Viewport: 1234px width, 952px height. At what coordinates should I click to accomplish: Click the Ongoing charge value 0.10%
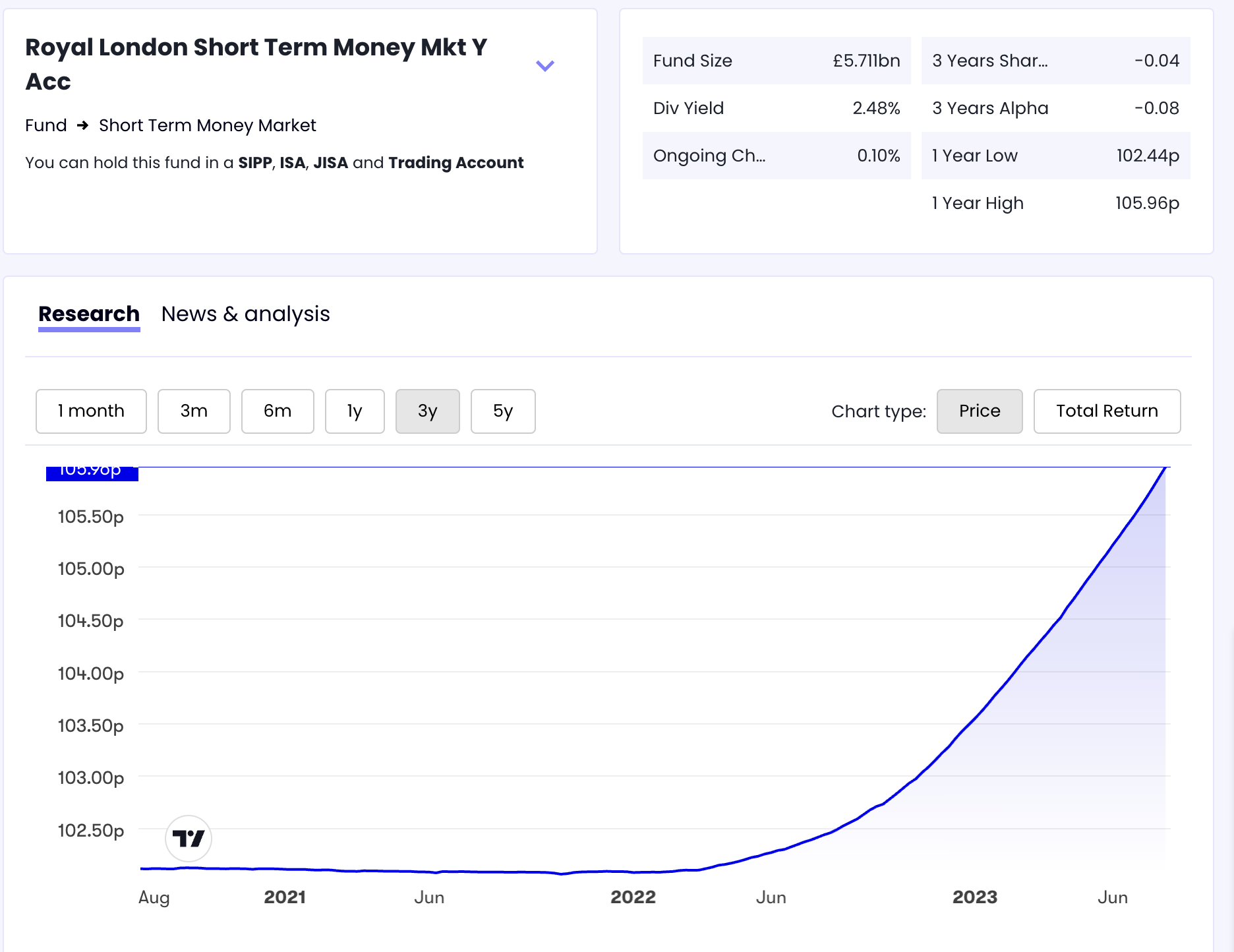click(x=878, y=156)
